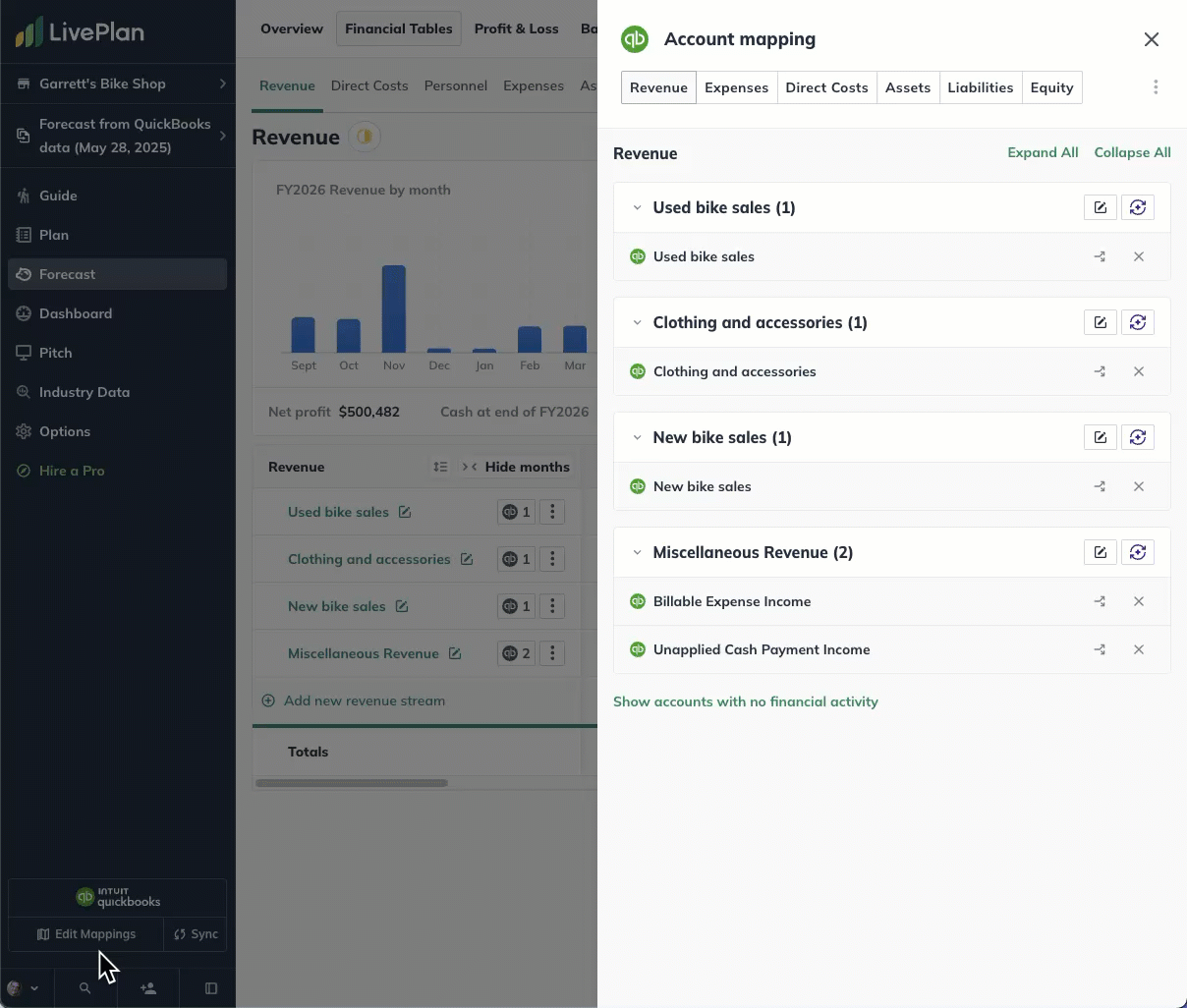1187x1008 pixels.
Task: Edit the Clothing and accessories mapping group
Action: point(1101,322)
